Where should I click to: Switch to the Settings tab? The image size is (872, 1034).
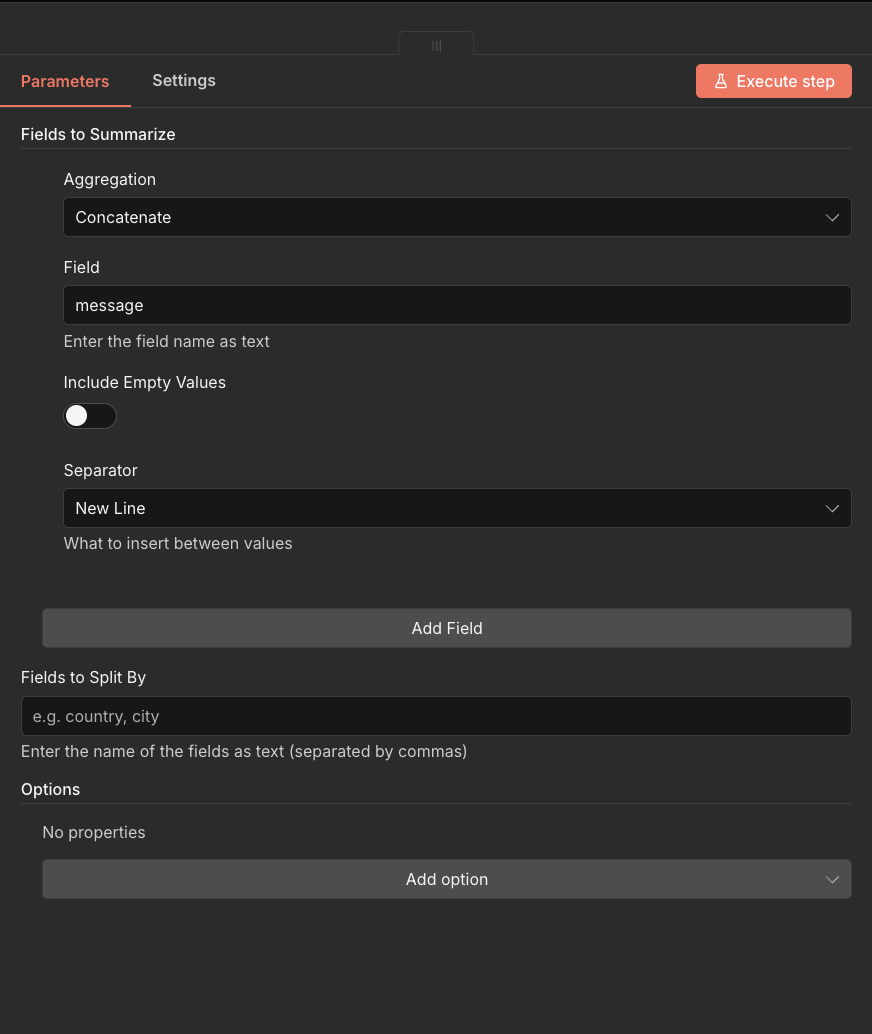184,81
